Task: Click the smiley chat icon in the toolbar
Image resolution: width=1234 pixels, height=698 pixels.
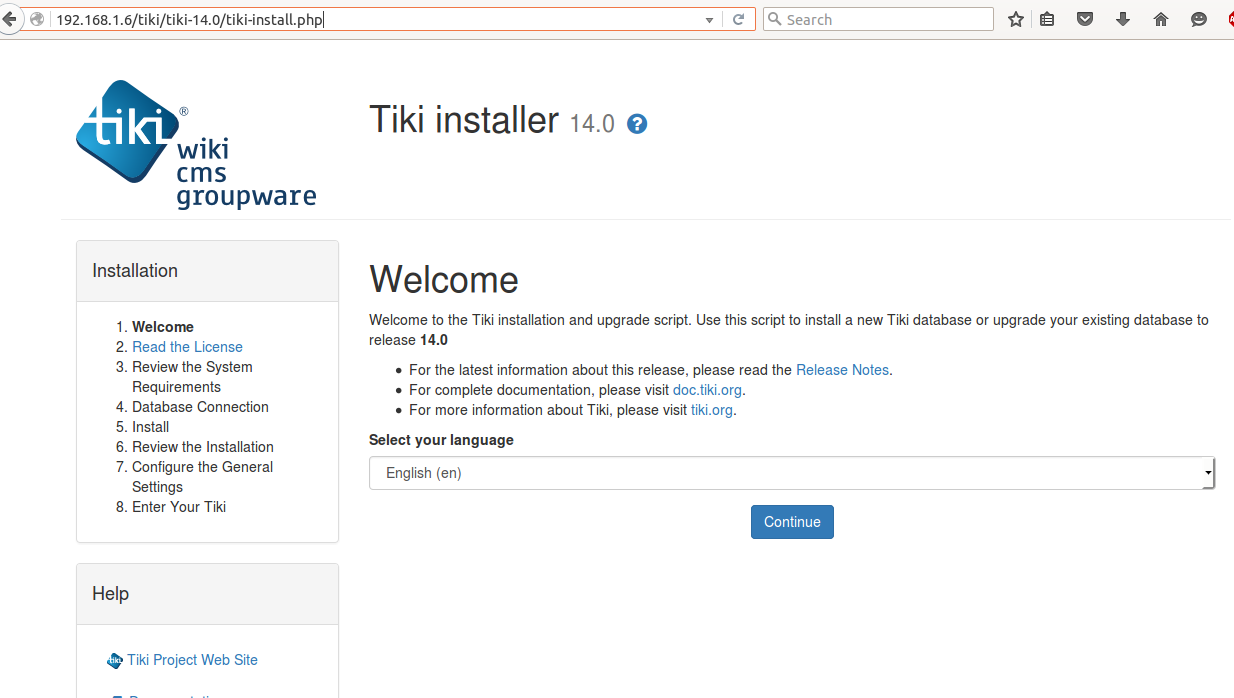Action: 1199,19
